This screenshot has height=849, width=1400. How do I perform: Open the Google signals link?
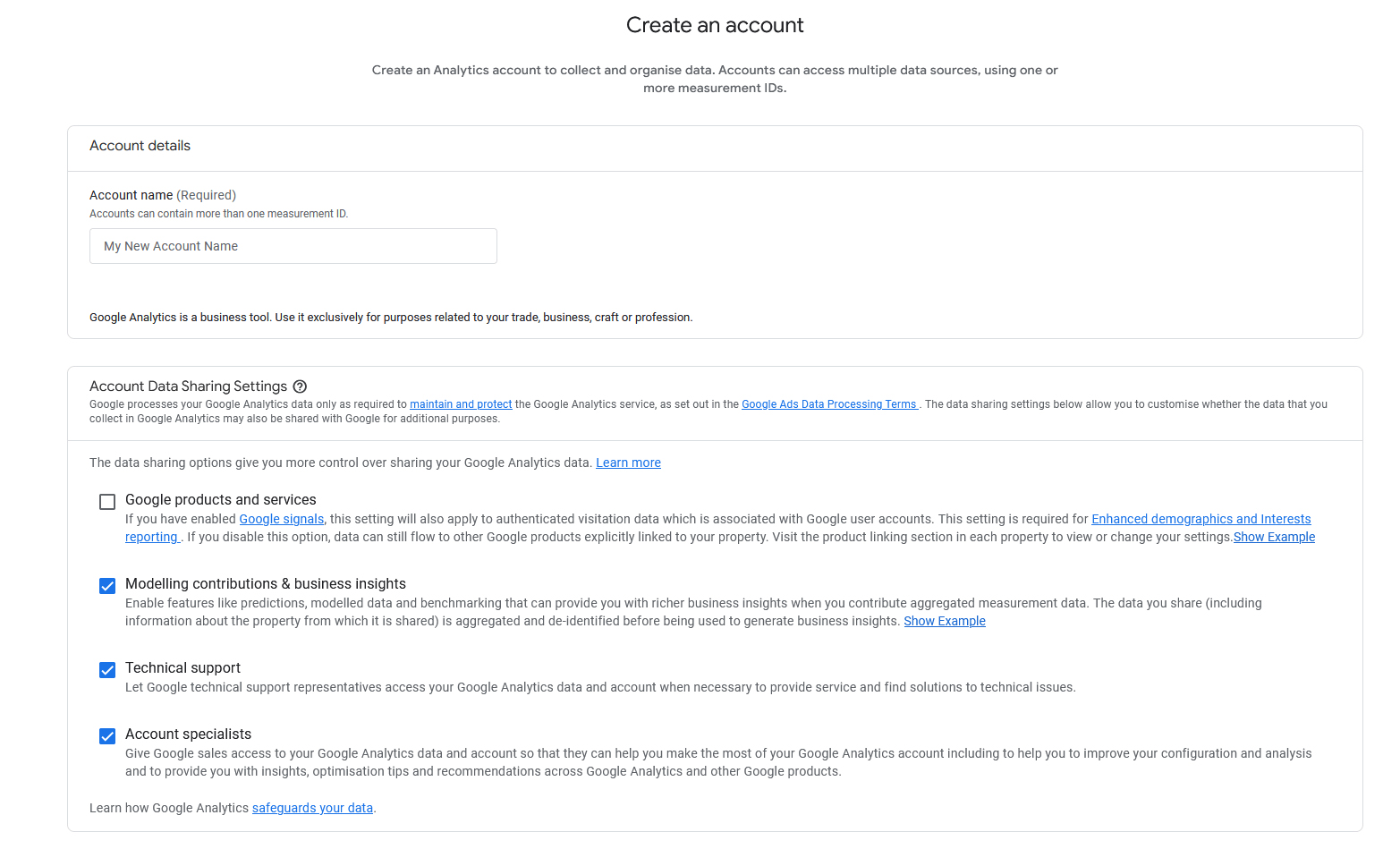tap(281, 519)
